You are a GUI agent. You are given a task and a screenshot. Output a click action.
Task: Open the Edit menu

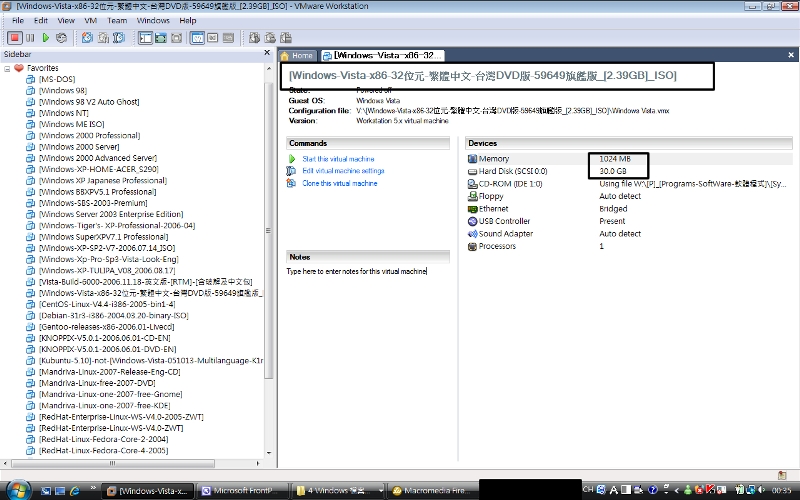coord(41,20)
